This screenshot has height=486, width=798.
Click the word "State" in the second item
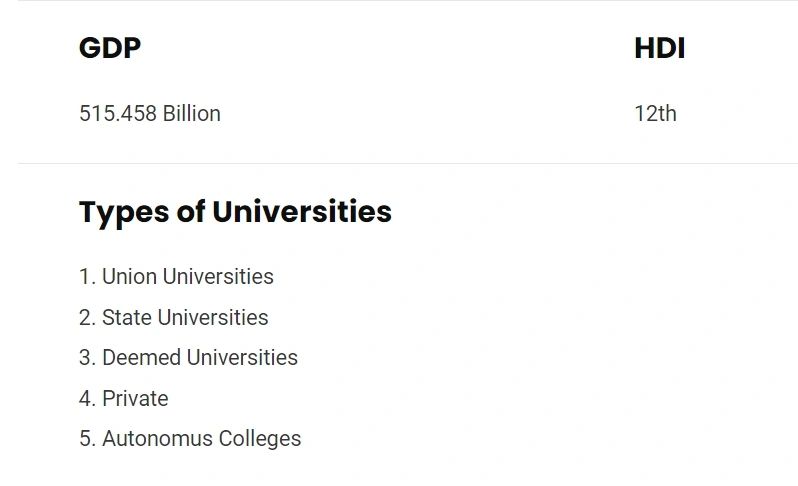(127, 318)
